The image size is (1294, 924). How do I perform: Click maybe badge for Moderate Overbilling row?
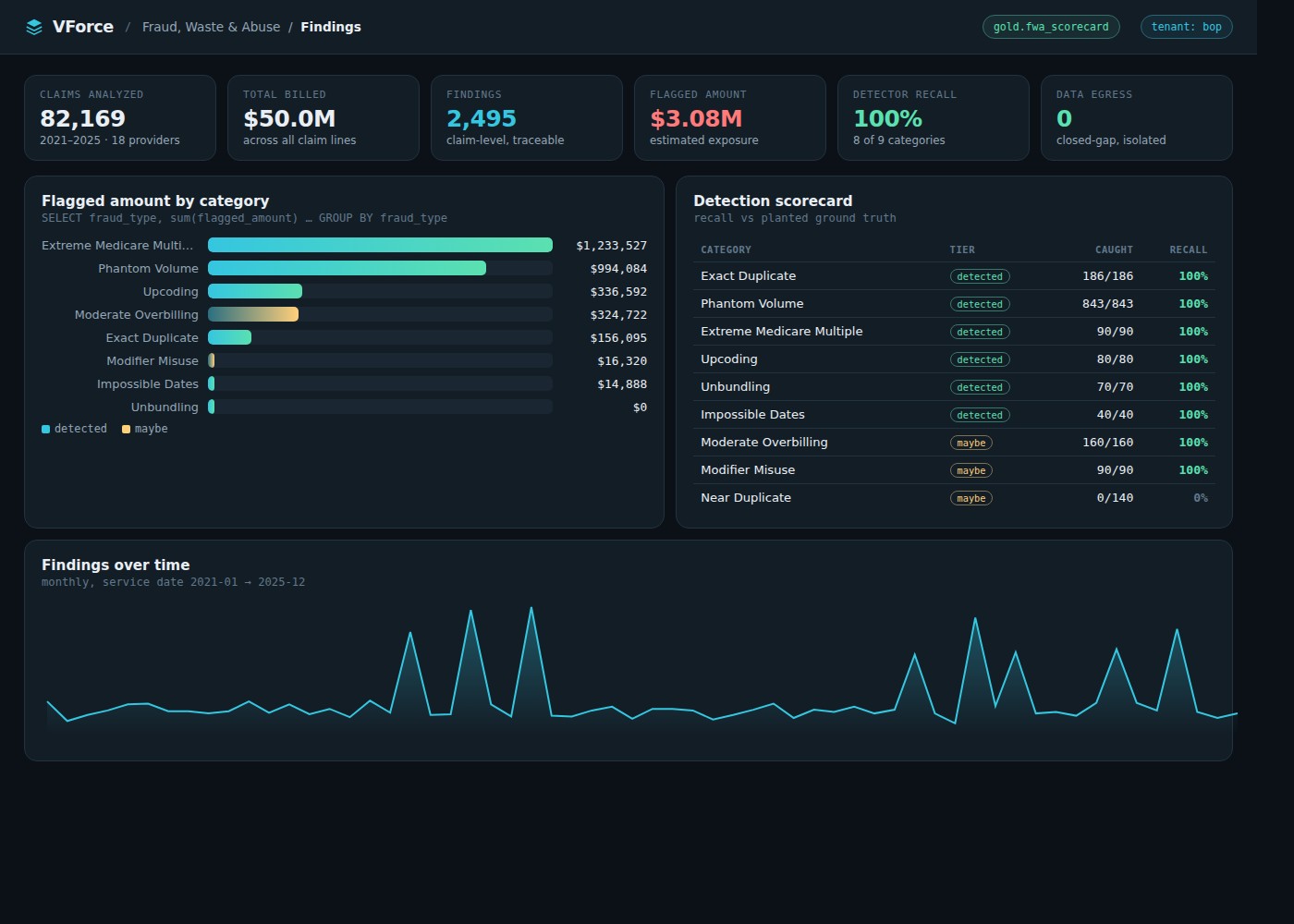971,443
